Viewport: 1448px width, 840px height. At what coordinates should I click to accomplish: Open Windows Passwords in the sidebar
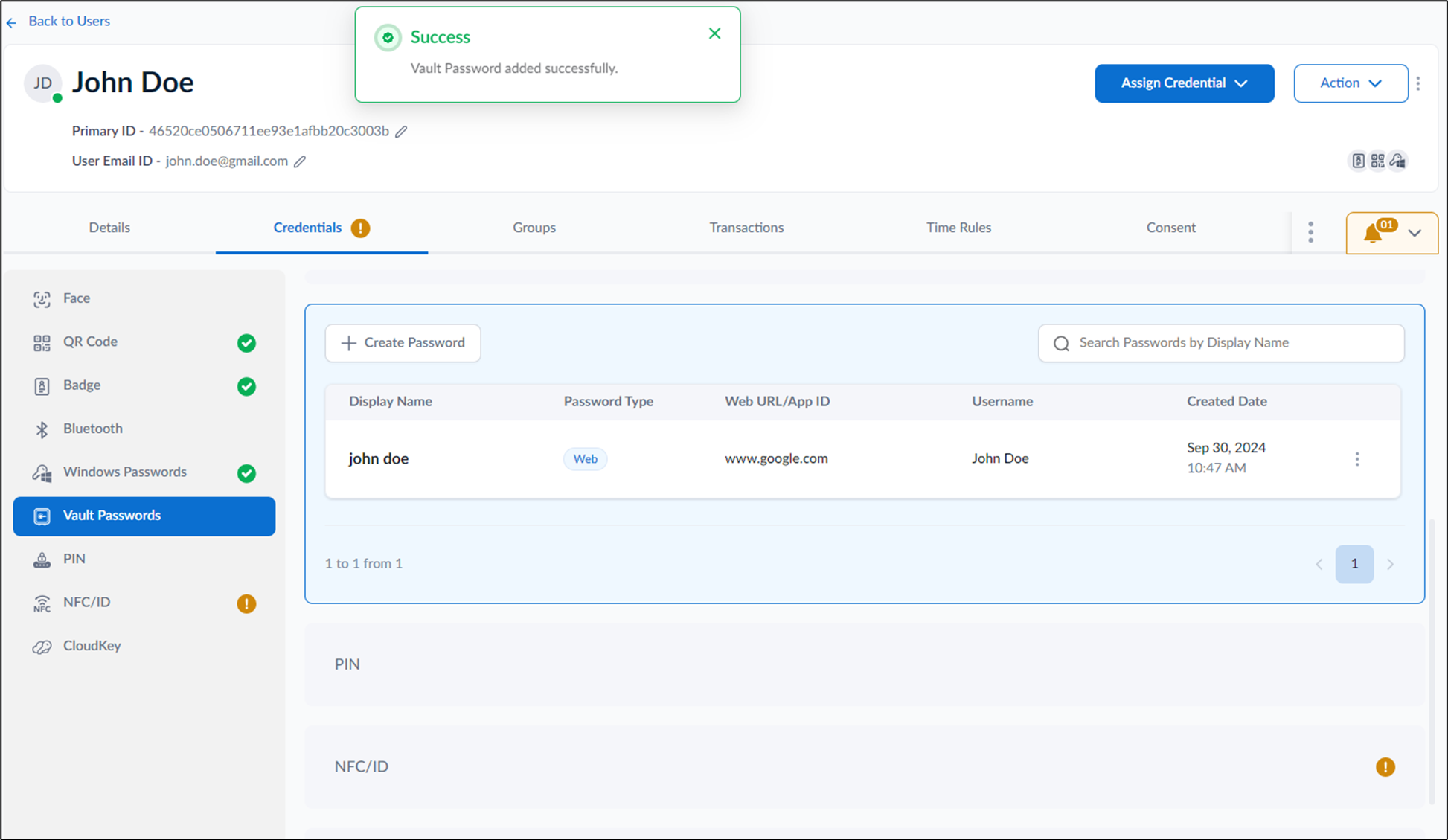click(x=144, y=472)
